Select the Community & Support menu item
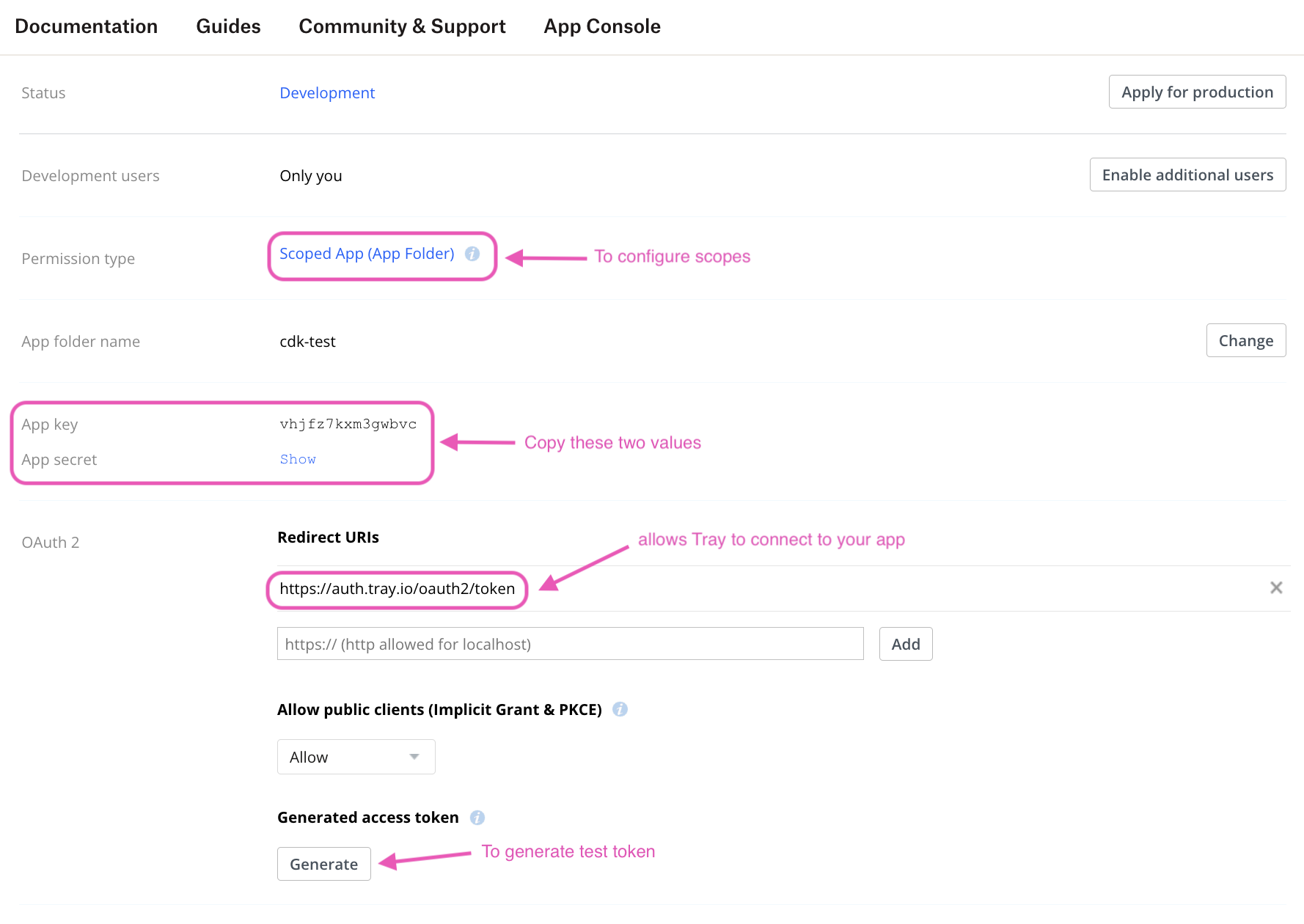 [x=402, y=26]
